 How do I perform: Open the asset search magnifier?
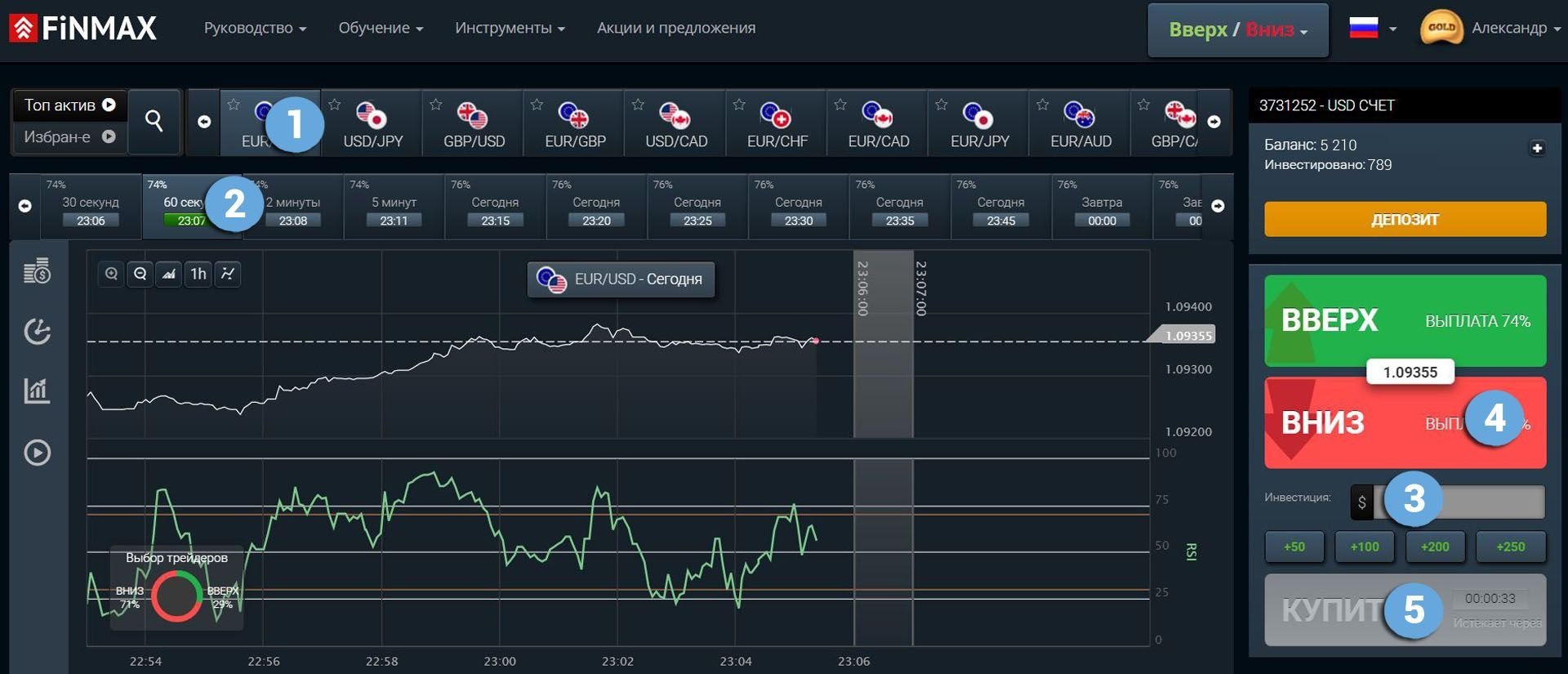(x=154, y=121)
